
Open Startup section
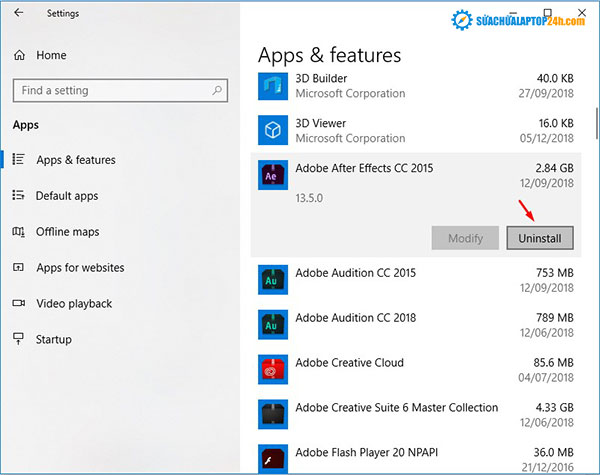pyautogui.click(x=54, y=340)
